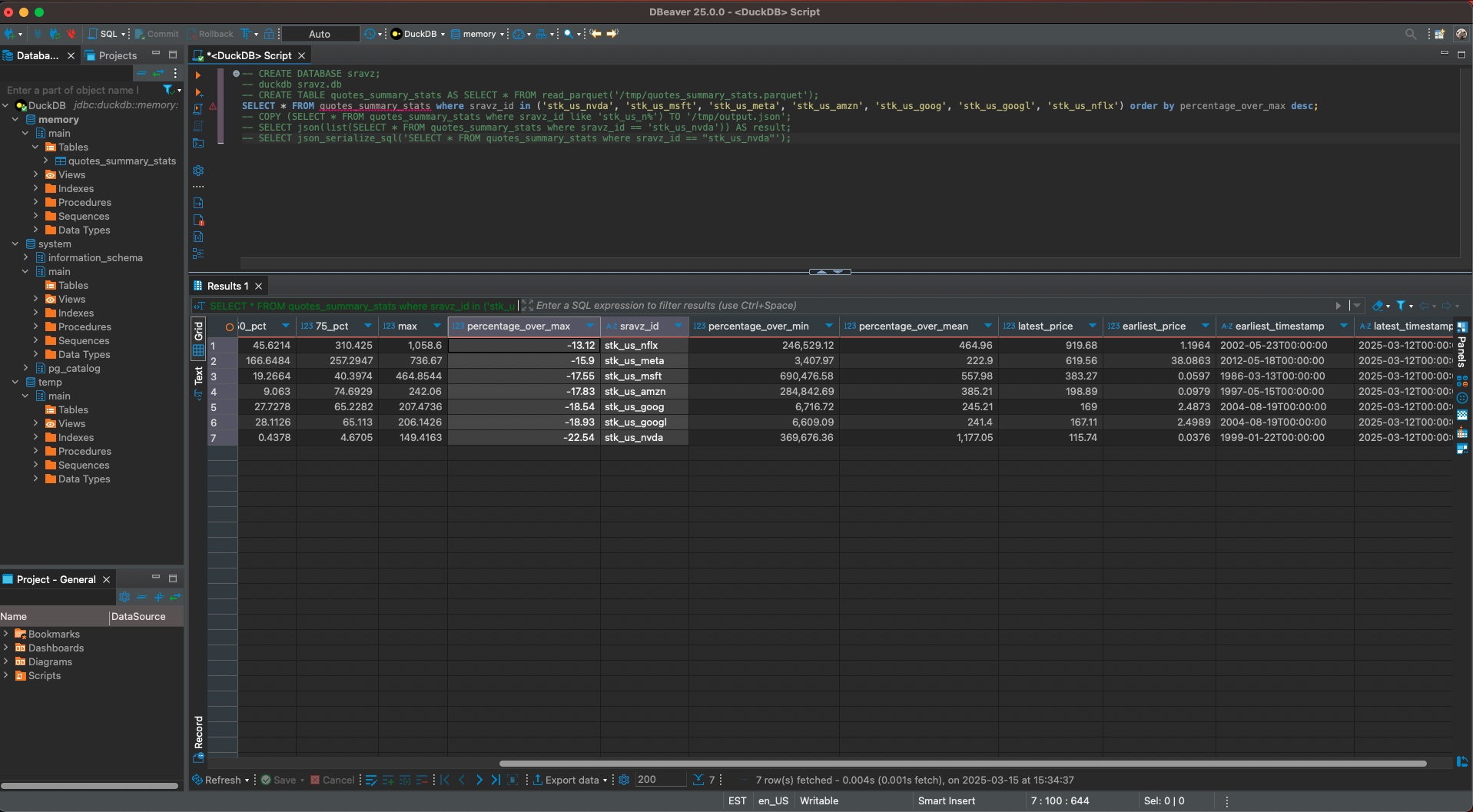Screen dimensions: 1473x812
Task: Click the row count fetch icon
Action: tap(698, 780)
